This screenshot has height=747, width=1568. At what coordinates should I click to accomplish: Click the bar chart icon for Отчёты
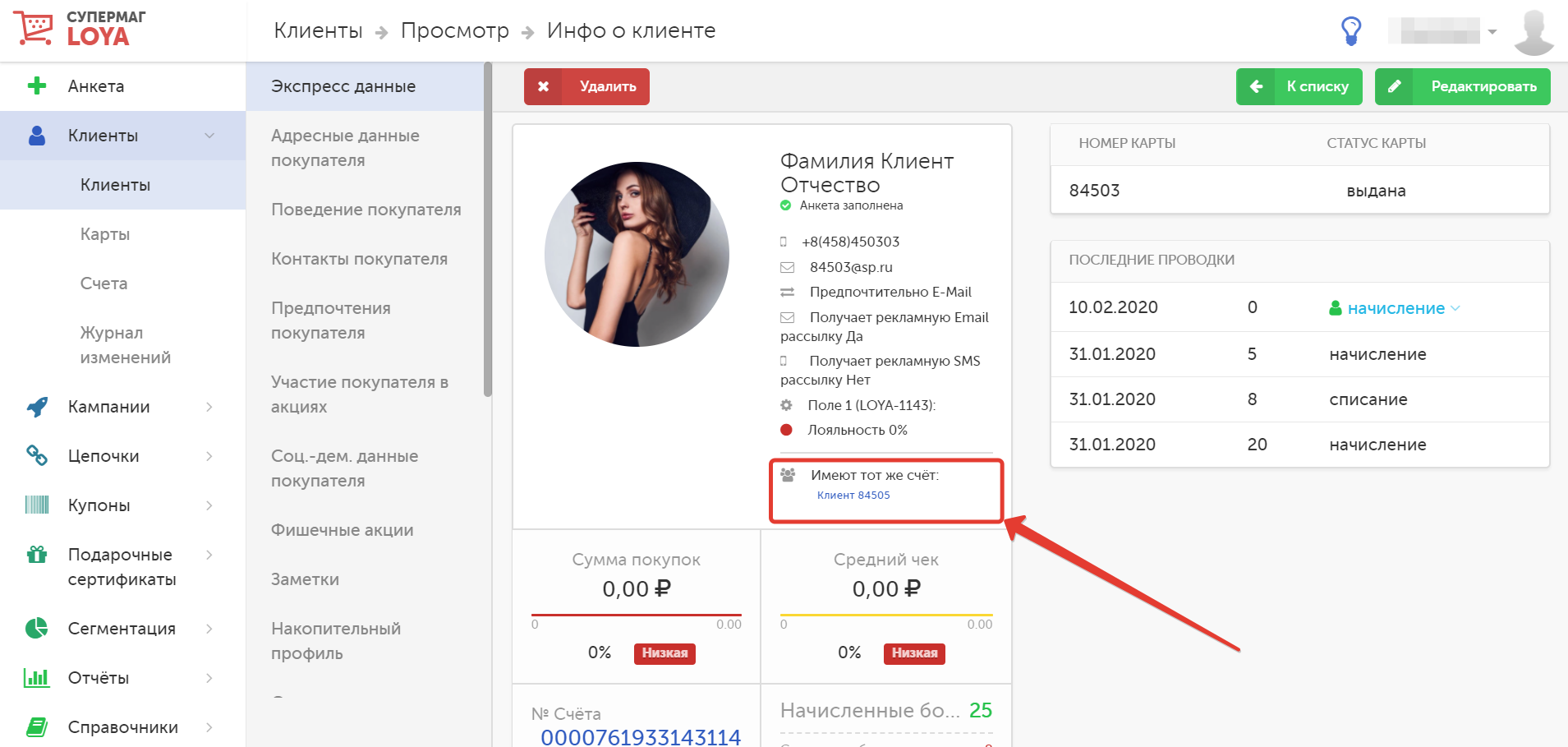point(37,677)
